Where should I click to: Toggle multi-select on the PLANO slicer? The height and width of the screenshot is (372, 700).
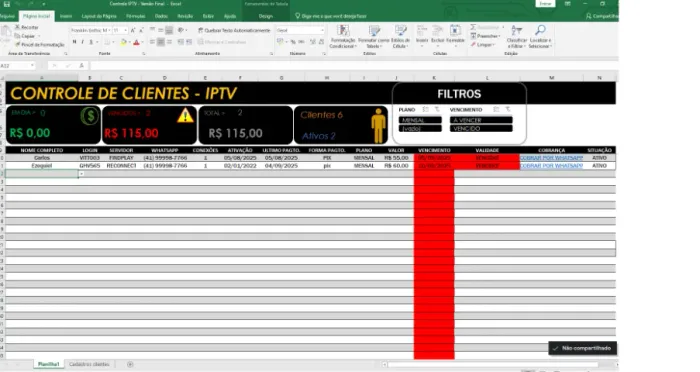coord(425,109)
